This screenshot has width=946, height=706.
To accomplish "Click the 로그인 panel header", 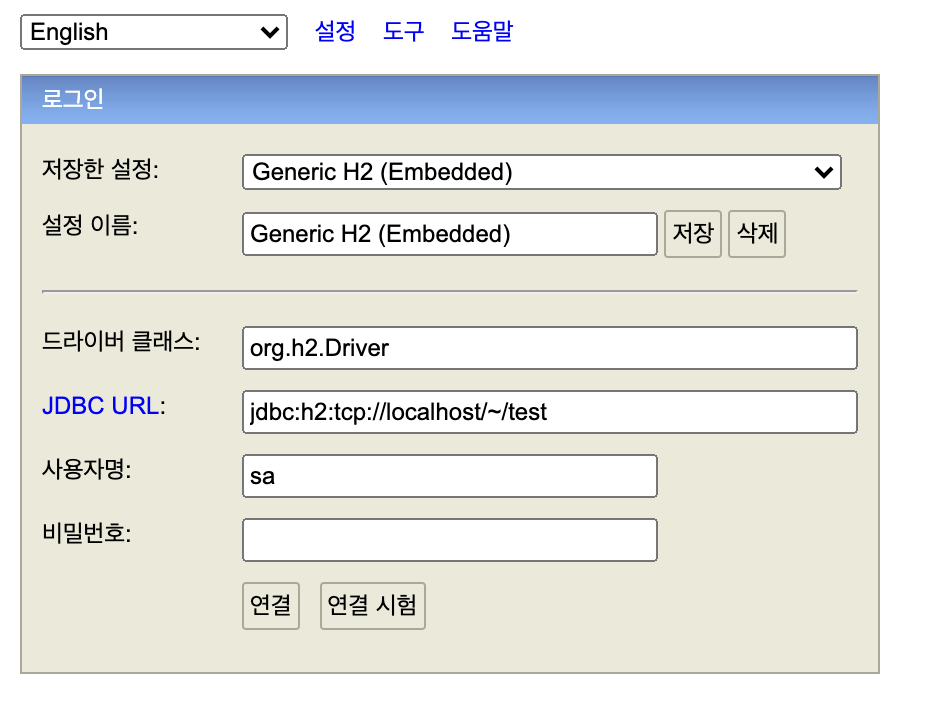I will (x=449, y=99).
